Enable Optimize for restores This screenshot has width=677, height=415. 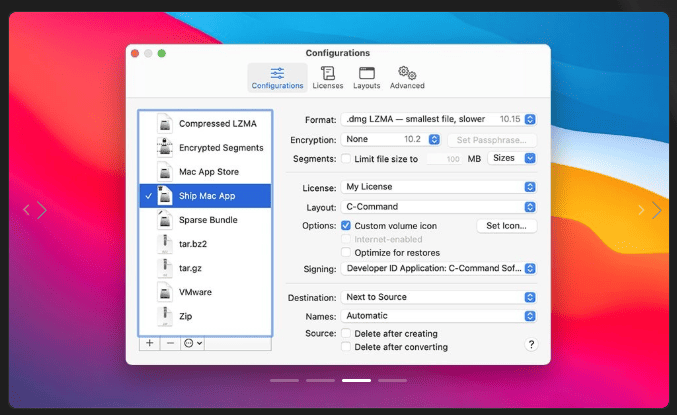click(x=346, y=252)
